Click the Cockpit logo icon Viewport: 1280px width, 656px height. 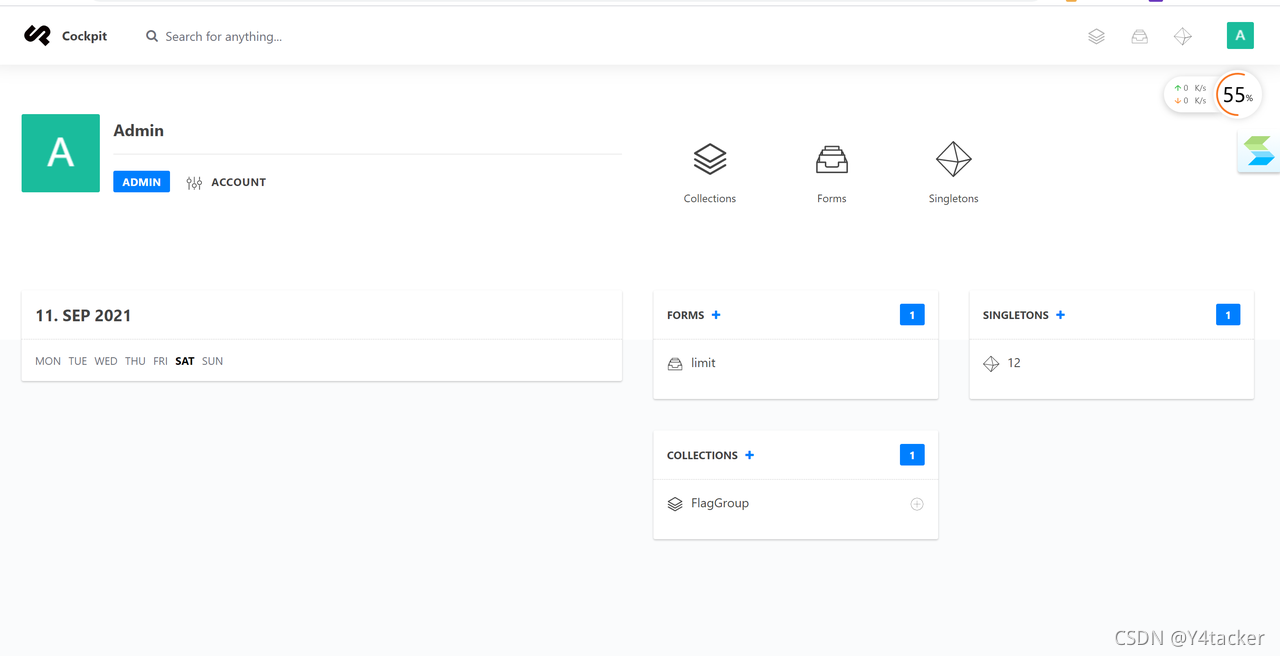tap(37, 36)
